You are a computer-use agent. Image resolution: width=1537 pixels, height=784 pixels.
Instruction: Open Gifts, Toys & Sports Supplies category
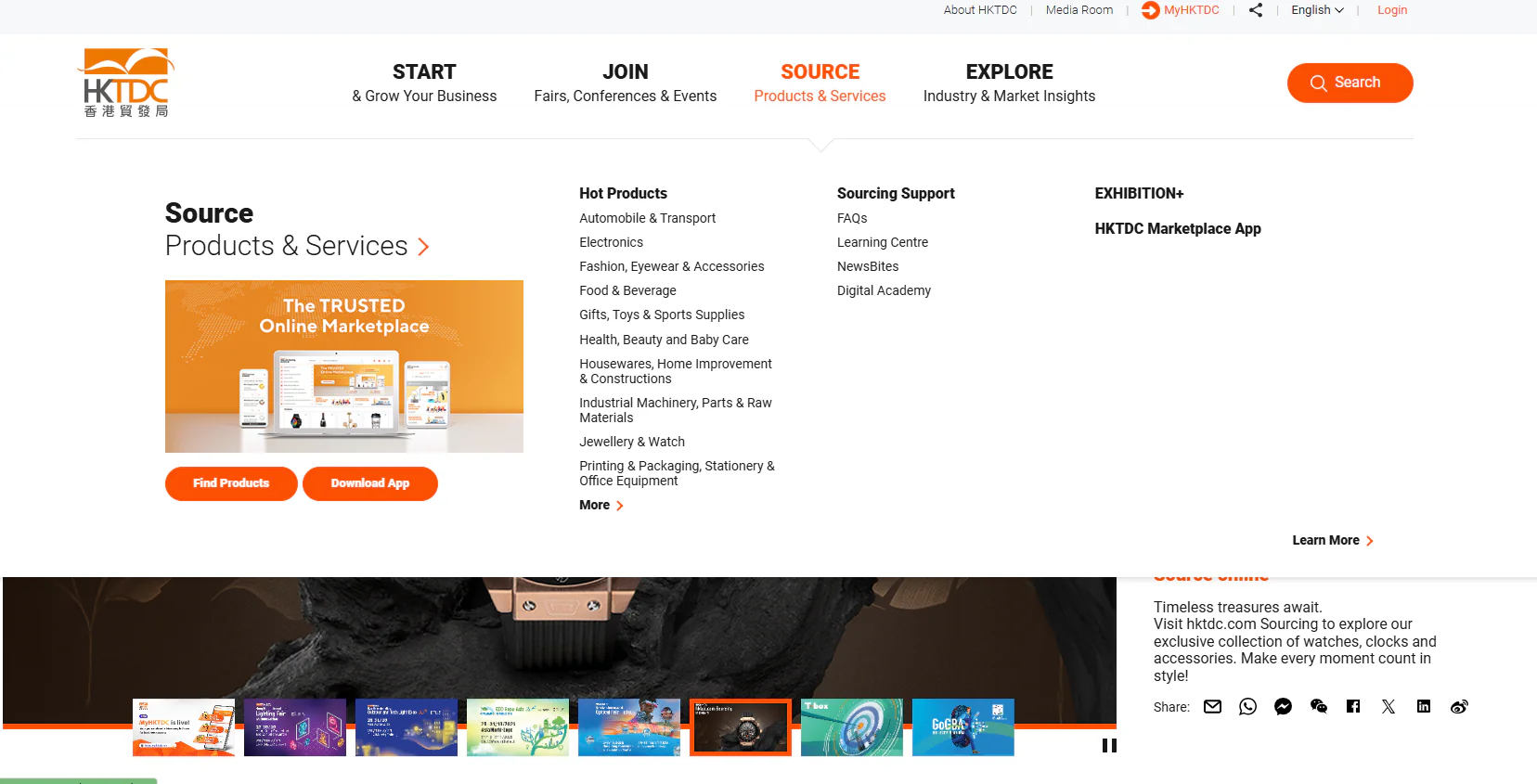click(662, 315)
